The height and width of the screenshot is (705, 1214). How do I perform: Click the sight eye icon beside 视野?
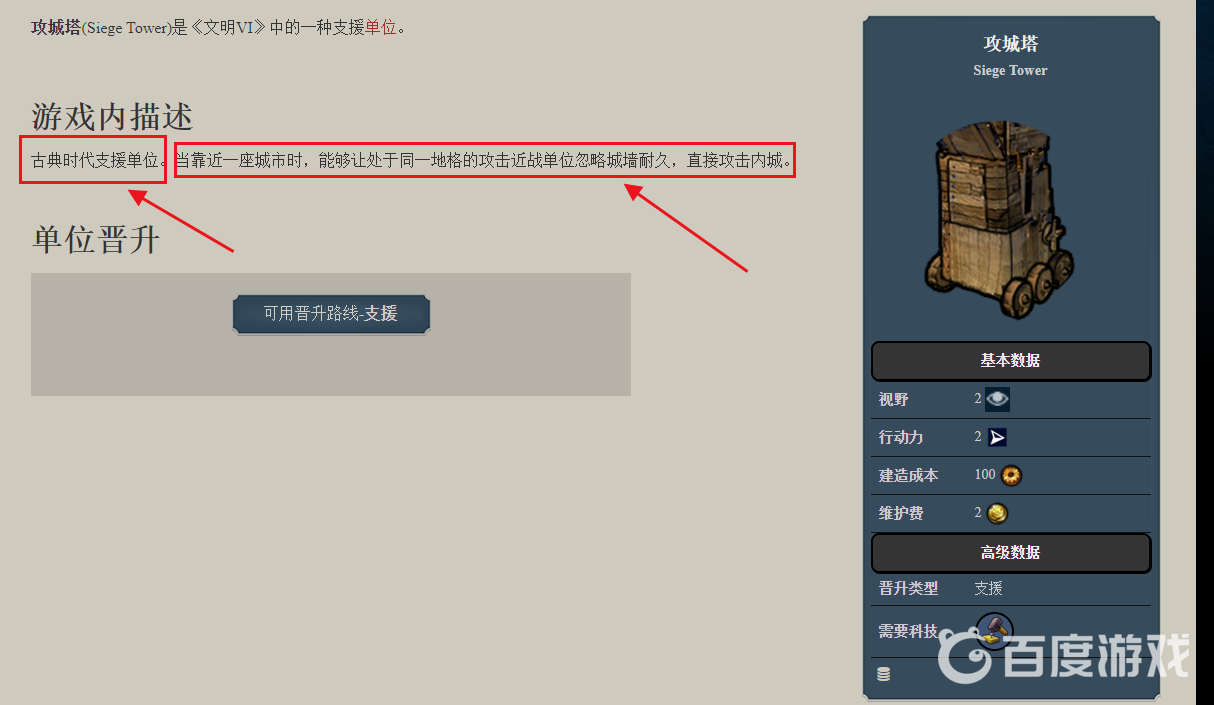click(x=997, y=399)
